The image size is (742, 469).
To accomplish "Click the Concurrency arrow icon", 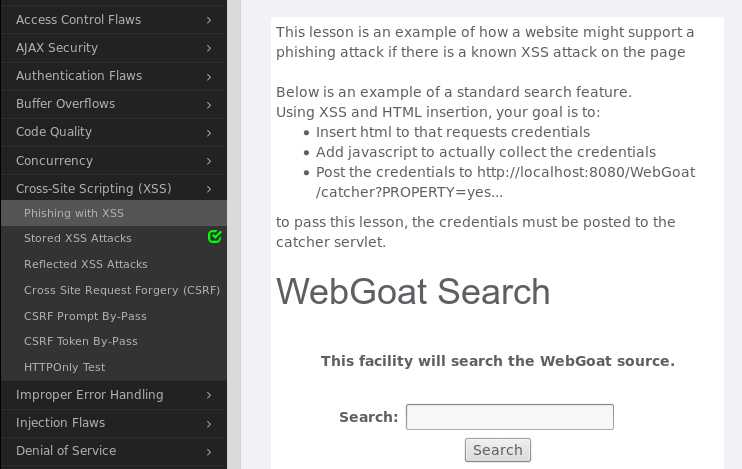I will click(x=209, y=161).
